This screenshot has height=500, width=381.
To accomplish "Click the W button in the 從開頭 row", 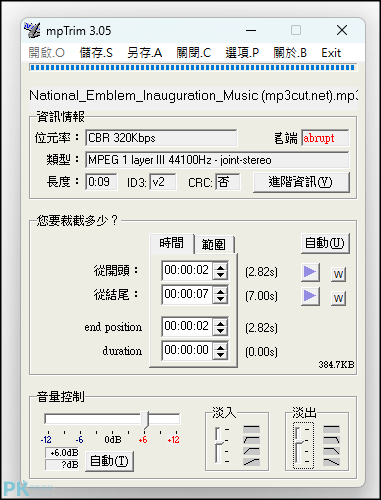I will pos(338,274).
